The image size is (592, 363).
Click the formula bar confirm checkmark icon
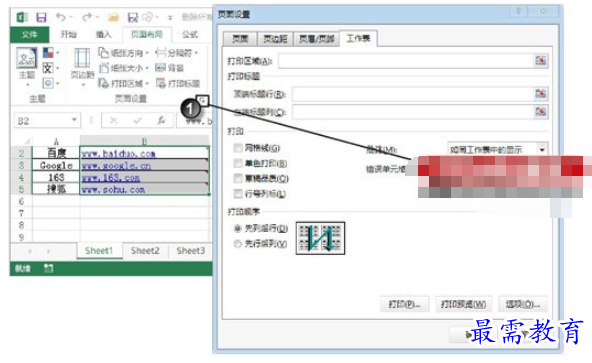coord(137,120)
